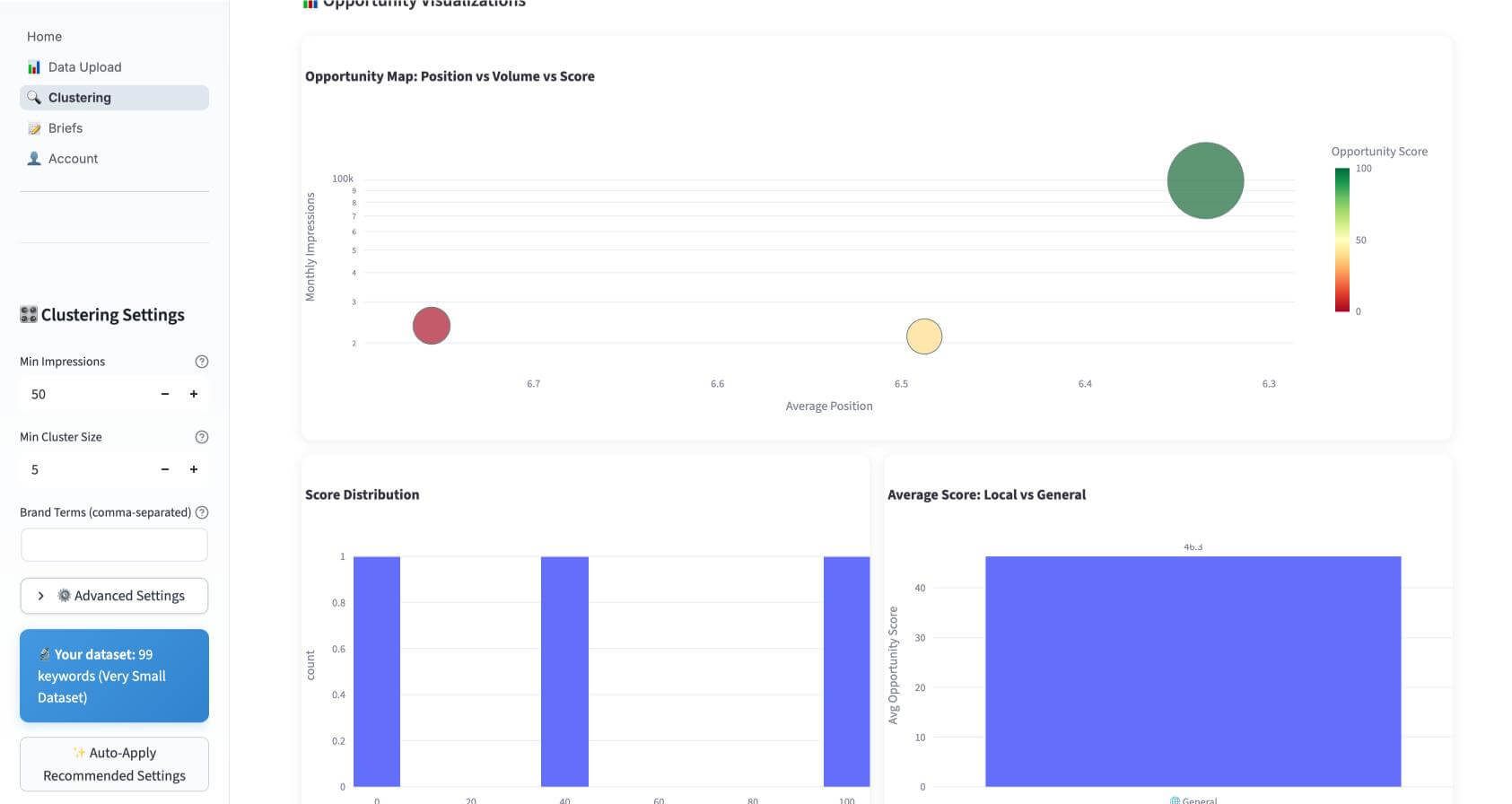
Task: Increase Min Cluster Size with plus button
Action: [x=194, y=469]
